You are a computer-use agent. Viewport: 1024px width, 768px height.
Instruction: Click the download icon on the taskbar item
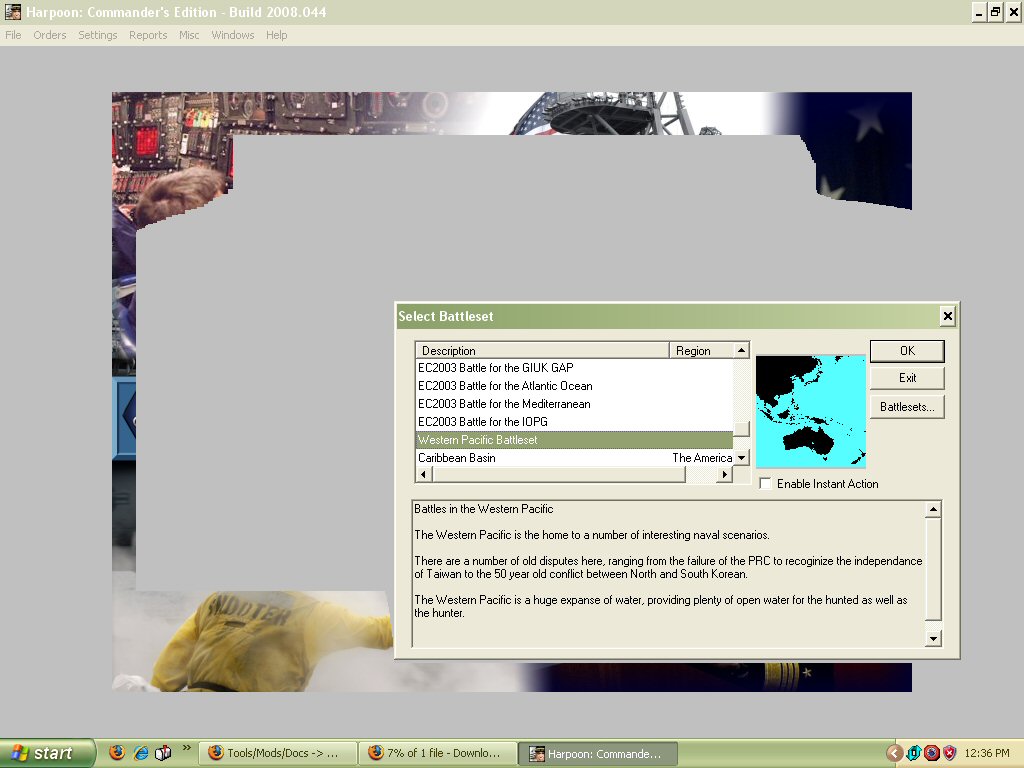[x=376, y=753]
